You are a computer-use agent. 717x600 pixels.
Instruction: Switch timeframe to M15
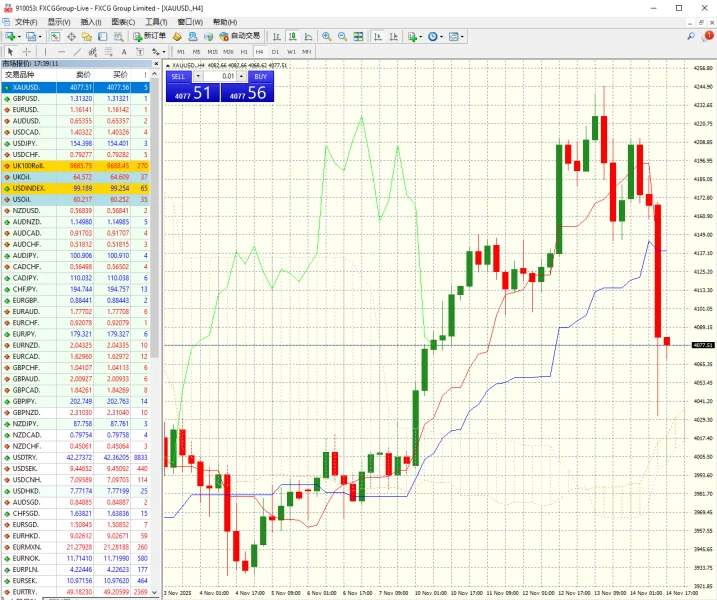[x=213, y=52]
